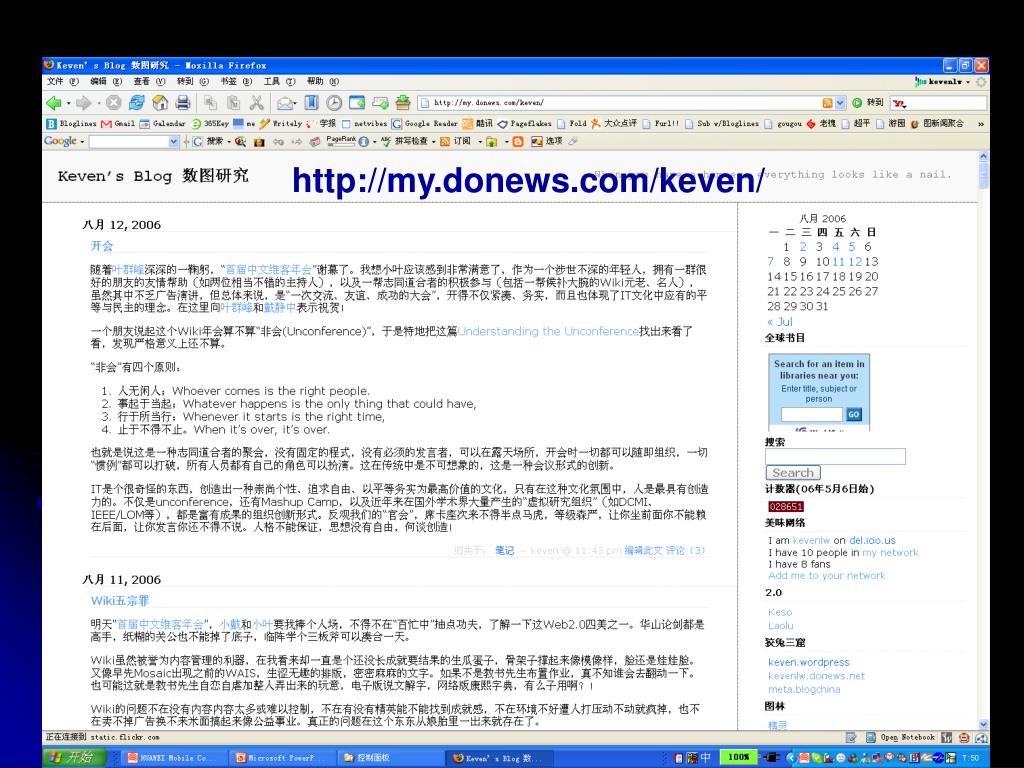Focus the sidebar 搜索 text field
Viewport: 1024px width, 768px height.
click(835, 456)
